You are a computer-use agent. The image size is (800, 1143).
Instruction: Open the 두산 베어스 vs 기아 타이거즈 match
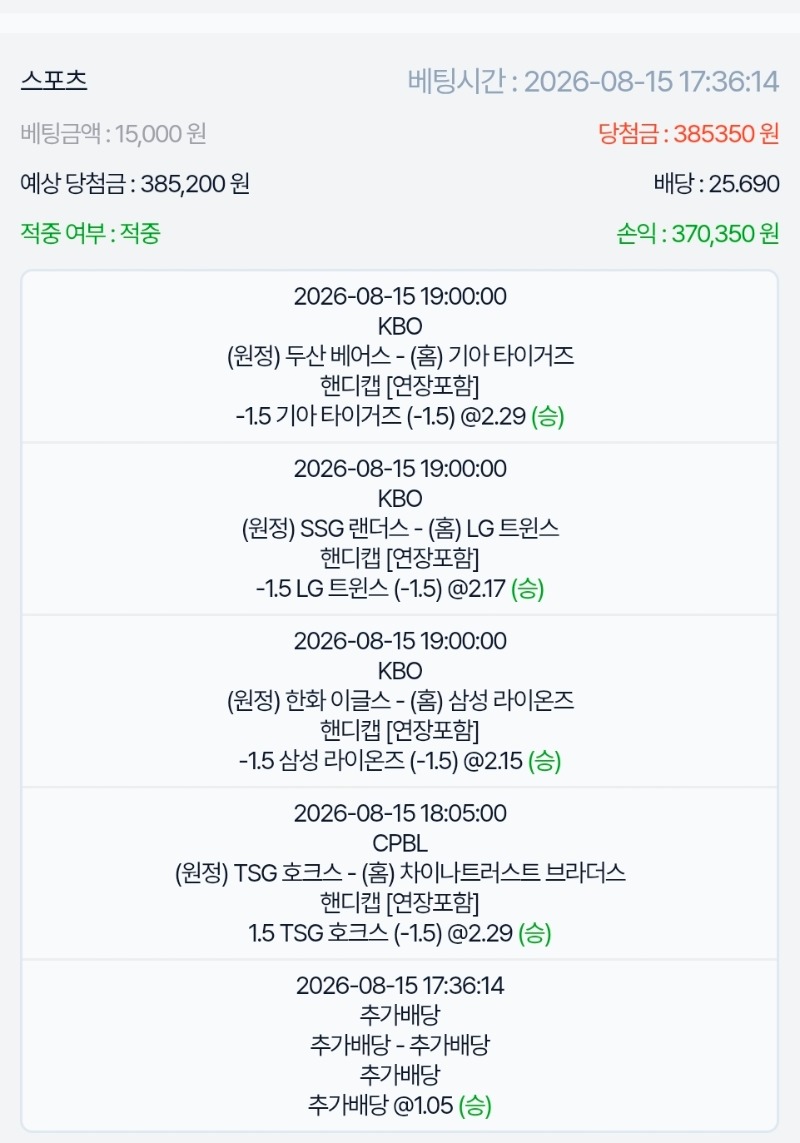pos(400,356)
